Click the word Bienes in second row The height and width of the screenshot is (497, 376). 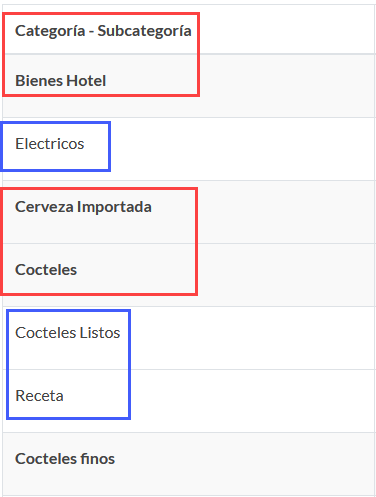click(x=39, y=81)
